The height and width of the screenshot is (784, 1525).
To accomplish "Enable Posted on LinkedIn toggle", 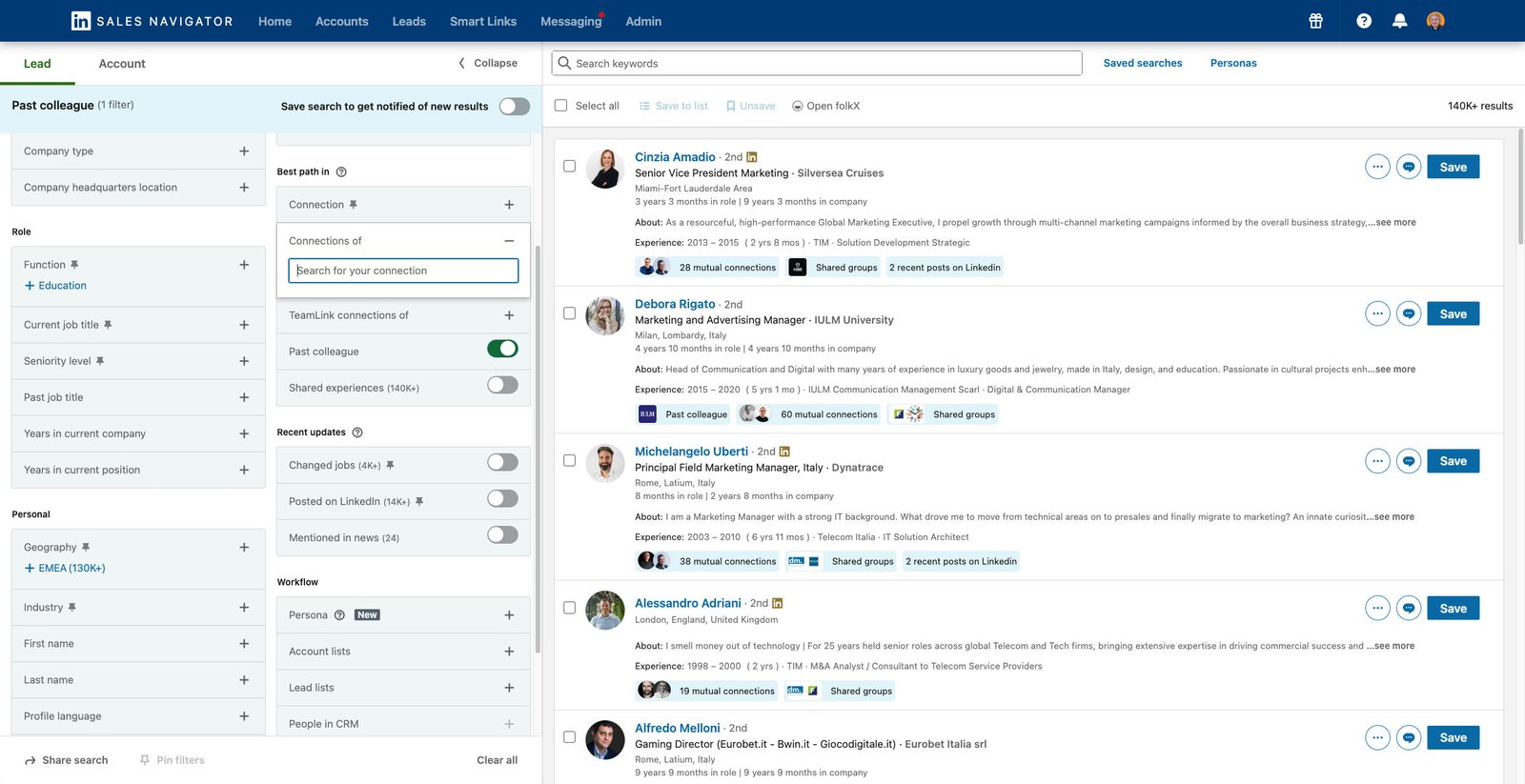I will pyautogui.click(x=502, y=498).
